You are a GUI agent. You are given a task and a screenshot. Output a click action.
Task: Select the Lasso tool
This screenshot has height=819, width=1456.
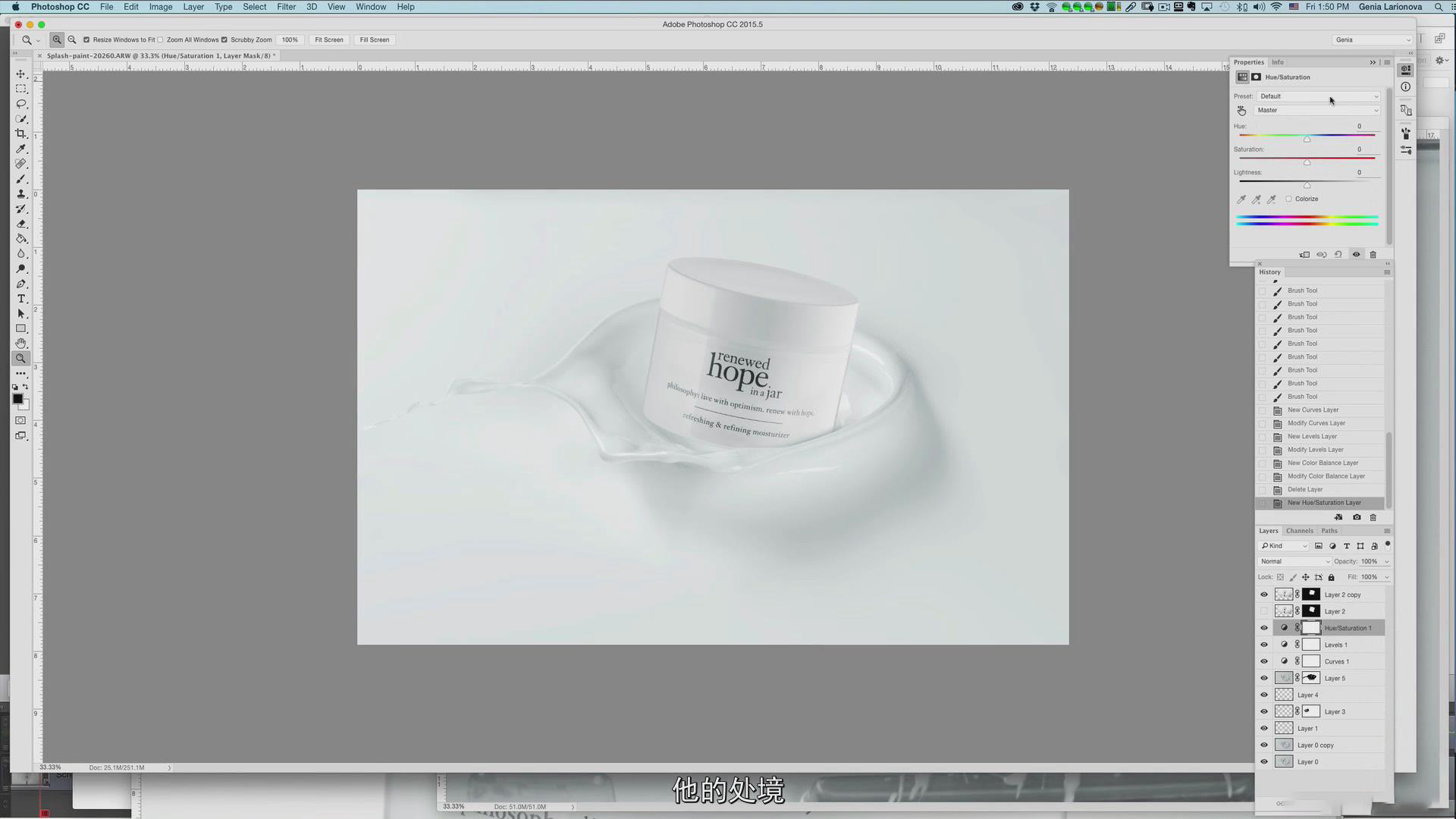(21, 104)
